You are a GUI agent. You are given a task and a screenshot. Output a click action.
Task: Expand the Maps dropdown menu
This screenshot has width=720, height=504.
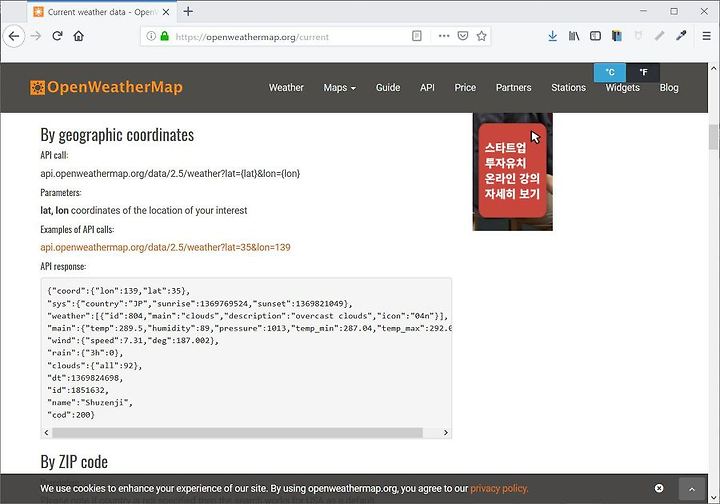coord(339,88)
